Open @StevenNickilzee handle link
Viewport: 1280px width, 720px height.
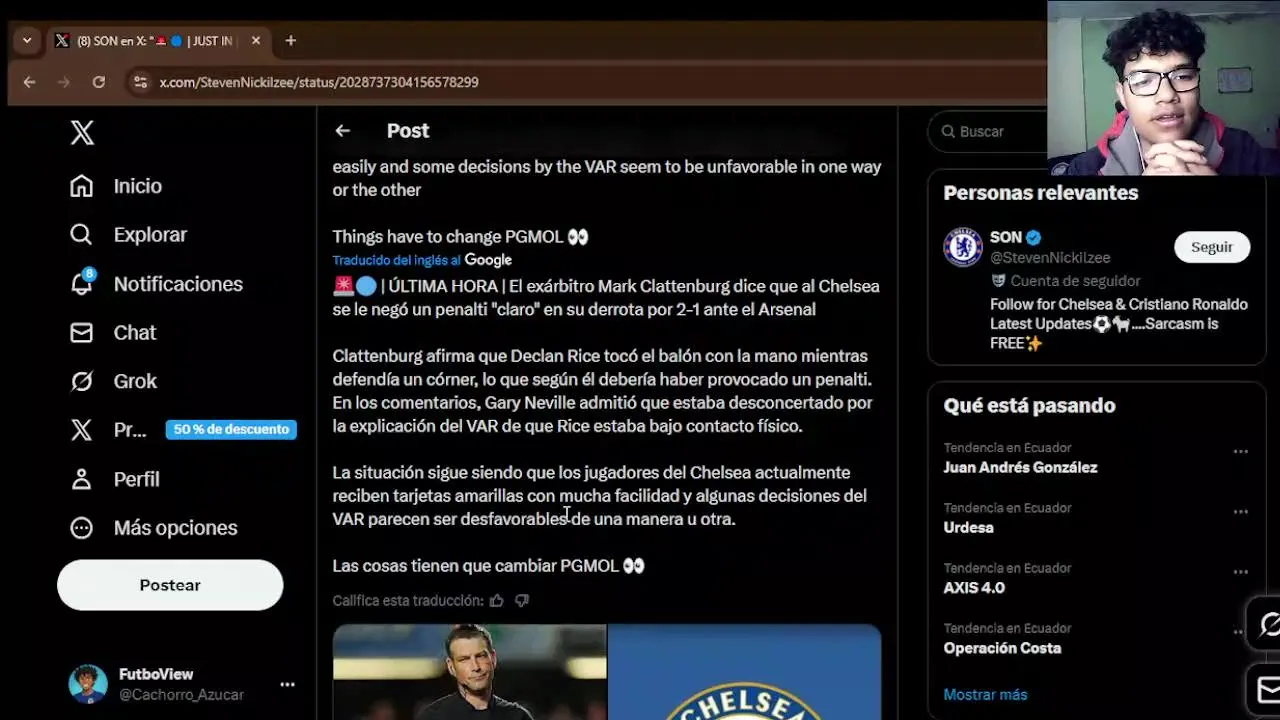pos(1050,258)
